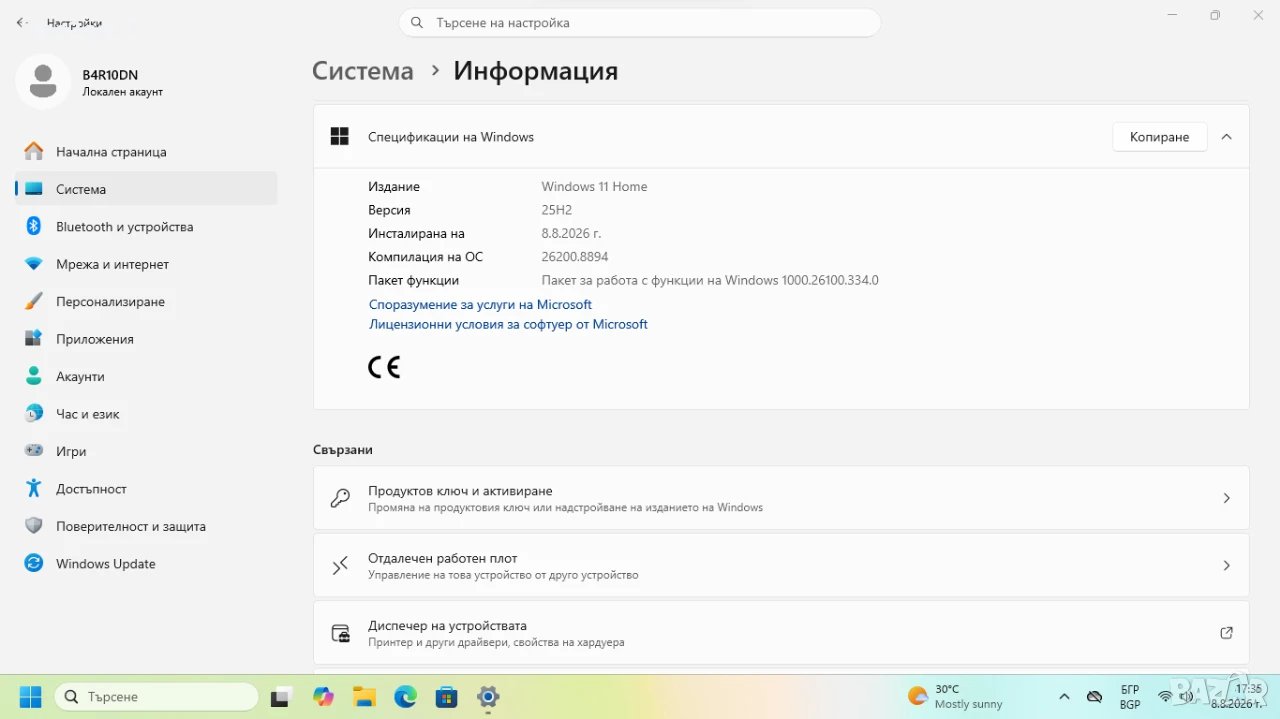The width and height of the screenshot is (1280, 719).
Task: Close the Settings window
Action: click(x=1259, y=15)
